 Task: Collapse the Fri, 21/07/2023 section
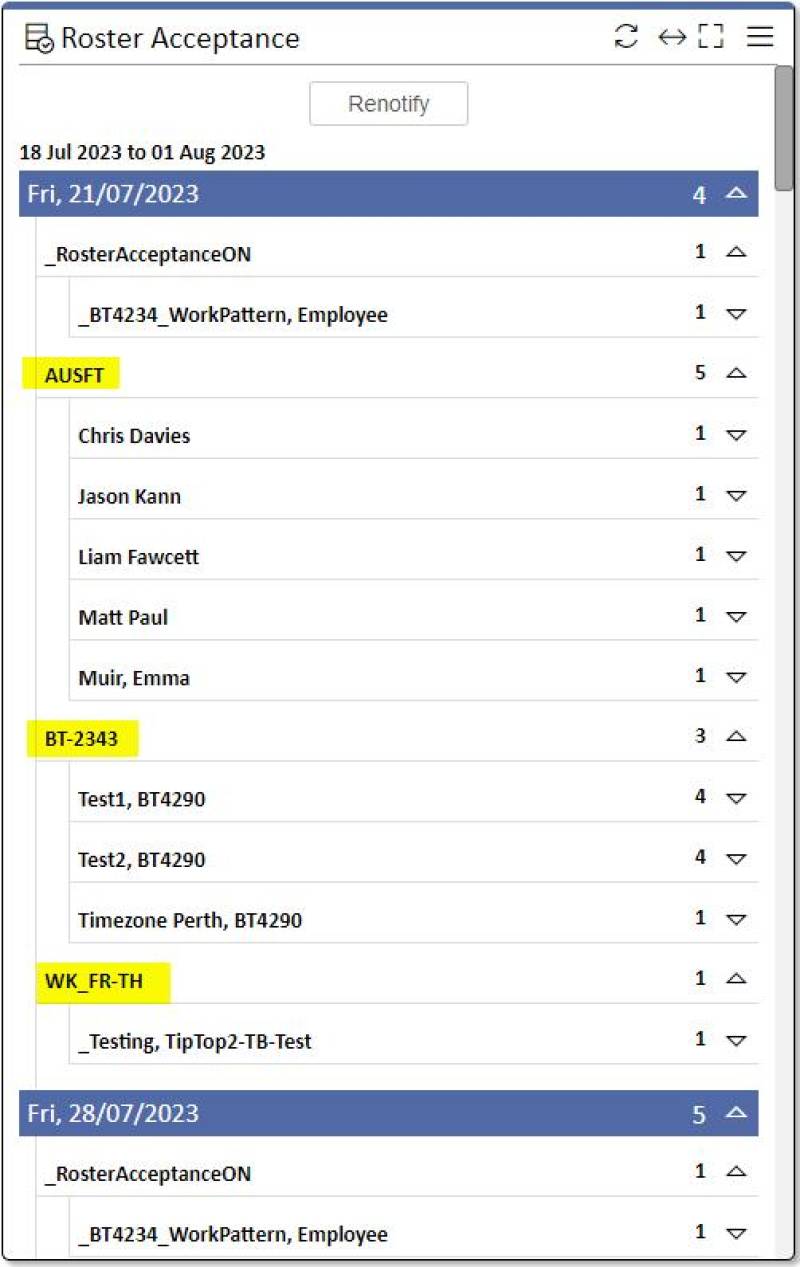pyautogui.click(x=736, y=193)
